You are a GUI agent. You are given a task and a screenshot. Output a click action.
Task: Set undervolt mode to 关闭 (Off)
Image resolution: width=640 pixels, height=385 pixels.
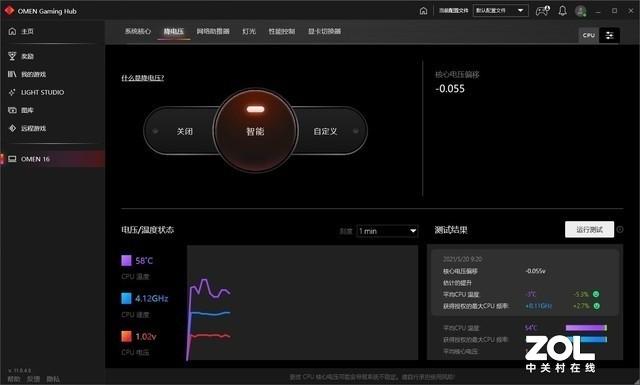pos(184,131)
